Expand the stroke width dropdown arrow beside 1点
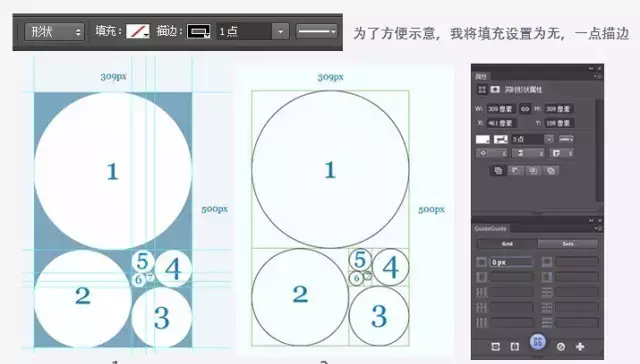Image resolution: width=640 pixels, height=364 pixels. pos(280,31)
